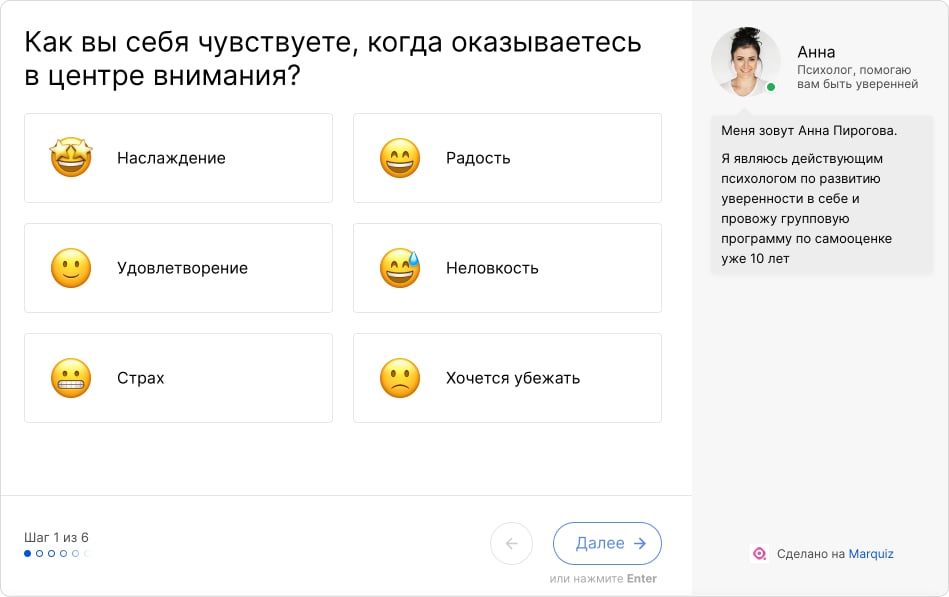949x597 pixels.
Task: Select the Радость answer card
Action: (507, 158)
